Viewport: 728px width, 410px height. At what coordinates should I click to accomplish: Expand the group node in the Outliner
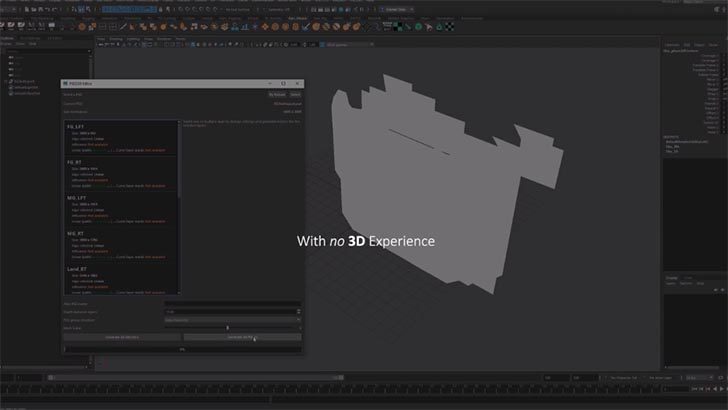click(x=4, y=80)
